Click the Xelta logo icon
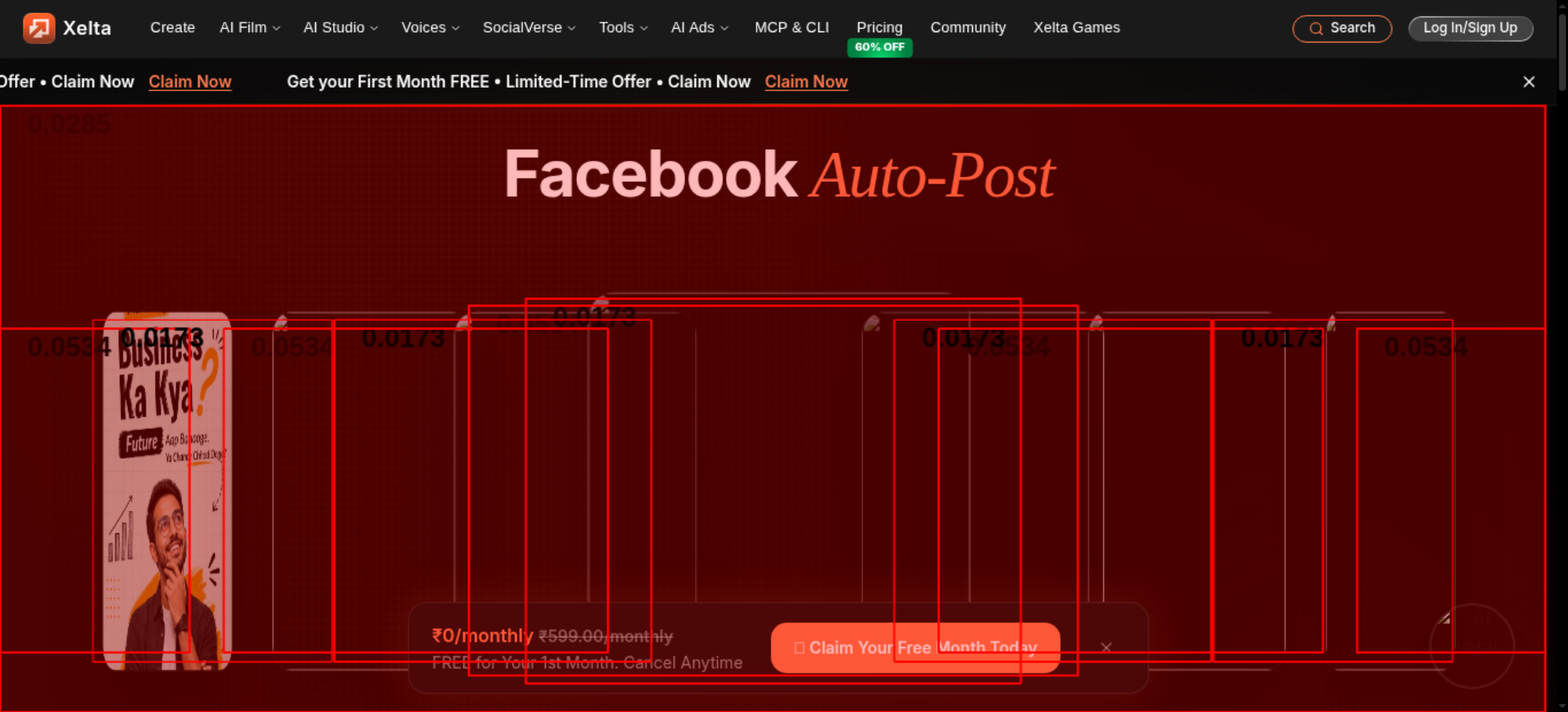This screenshot has width=1568, height=712. pyautogui.click(x=38, y=28)
